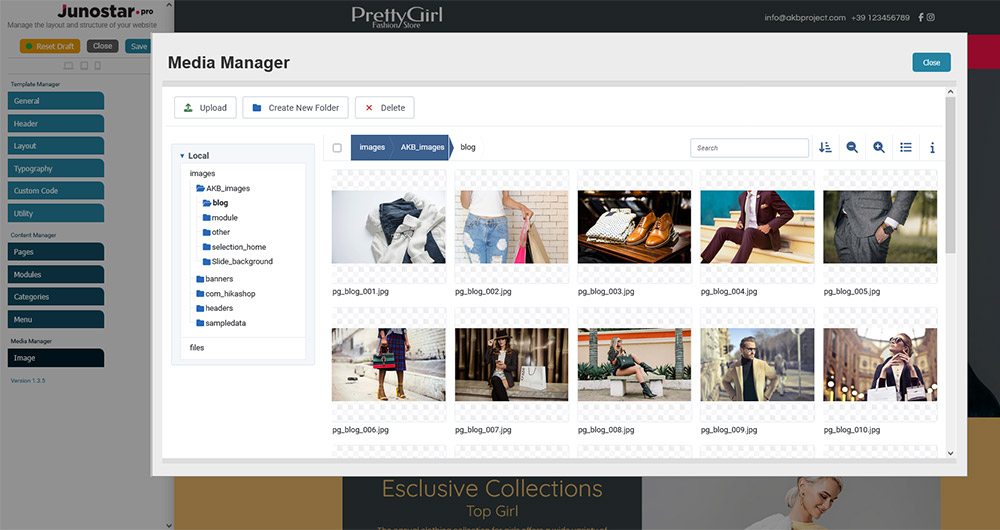Switch to list view icon
This screenshot has width=1000, height=530.
click(906, 147)
